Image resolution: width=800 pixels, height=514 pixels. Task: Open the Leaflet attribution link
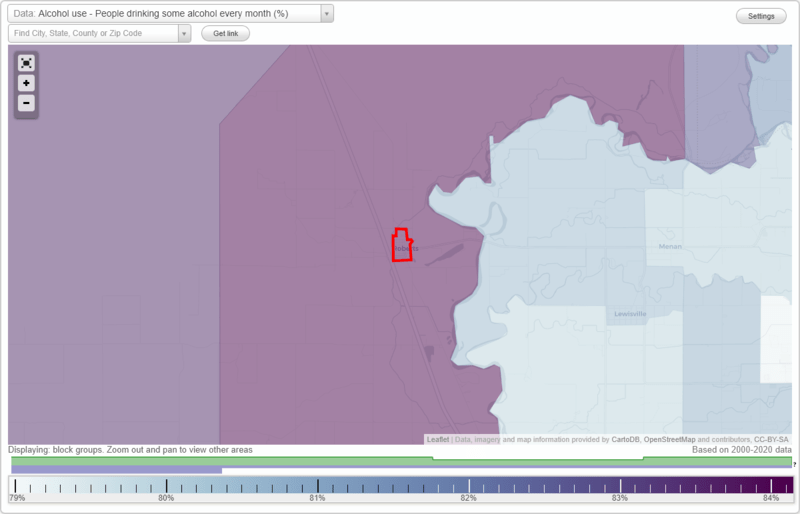(x=438, y=439)
